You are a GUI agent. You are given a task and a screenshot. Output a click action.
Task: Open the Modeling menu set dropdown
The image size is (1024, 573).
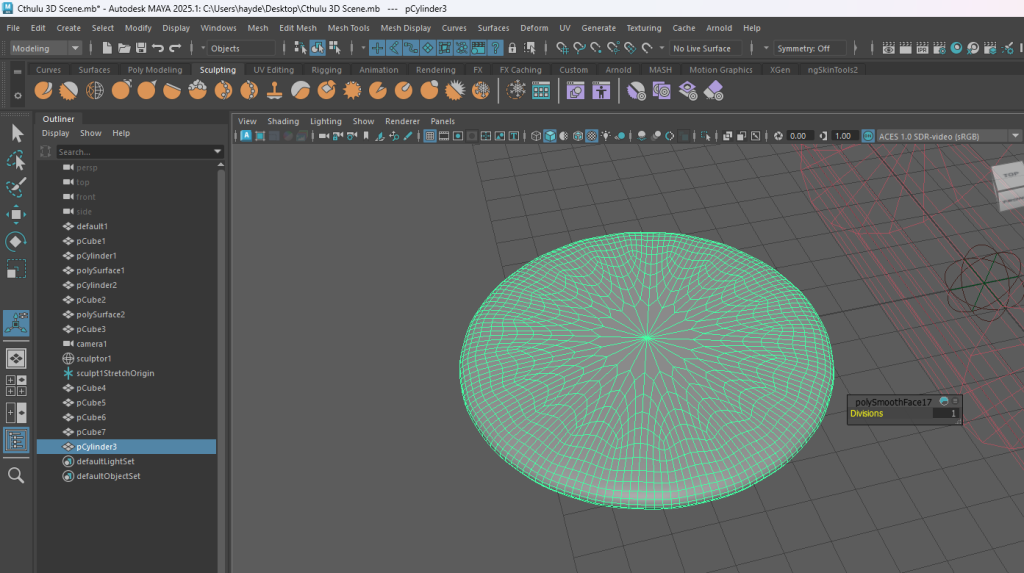tap(46, 48)
